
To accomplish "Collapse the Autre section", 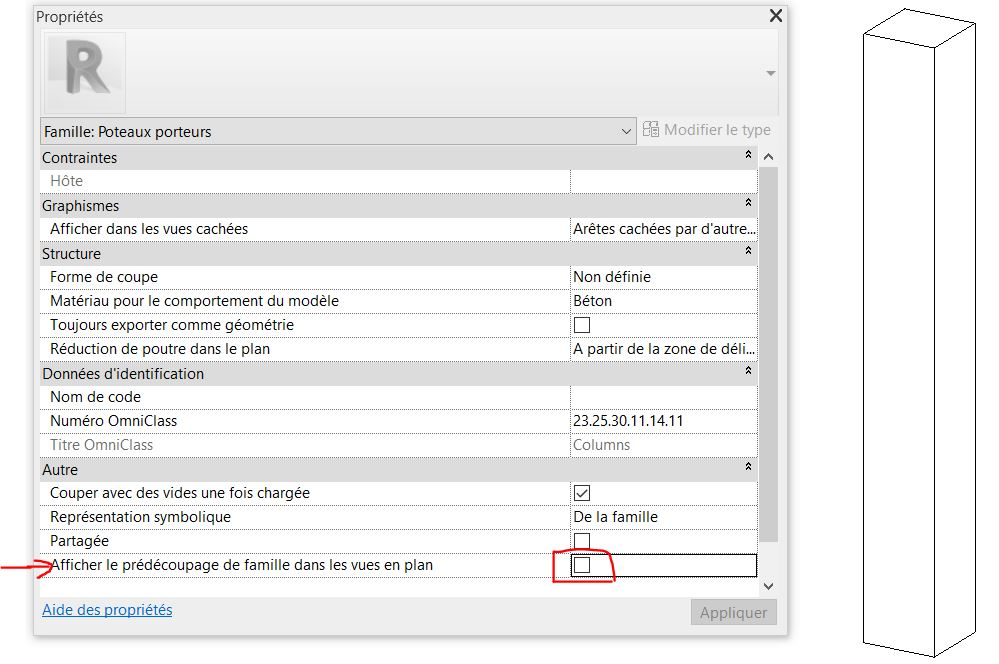I will [748, 469].
